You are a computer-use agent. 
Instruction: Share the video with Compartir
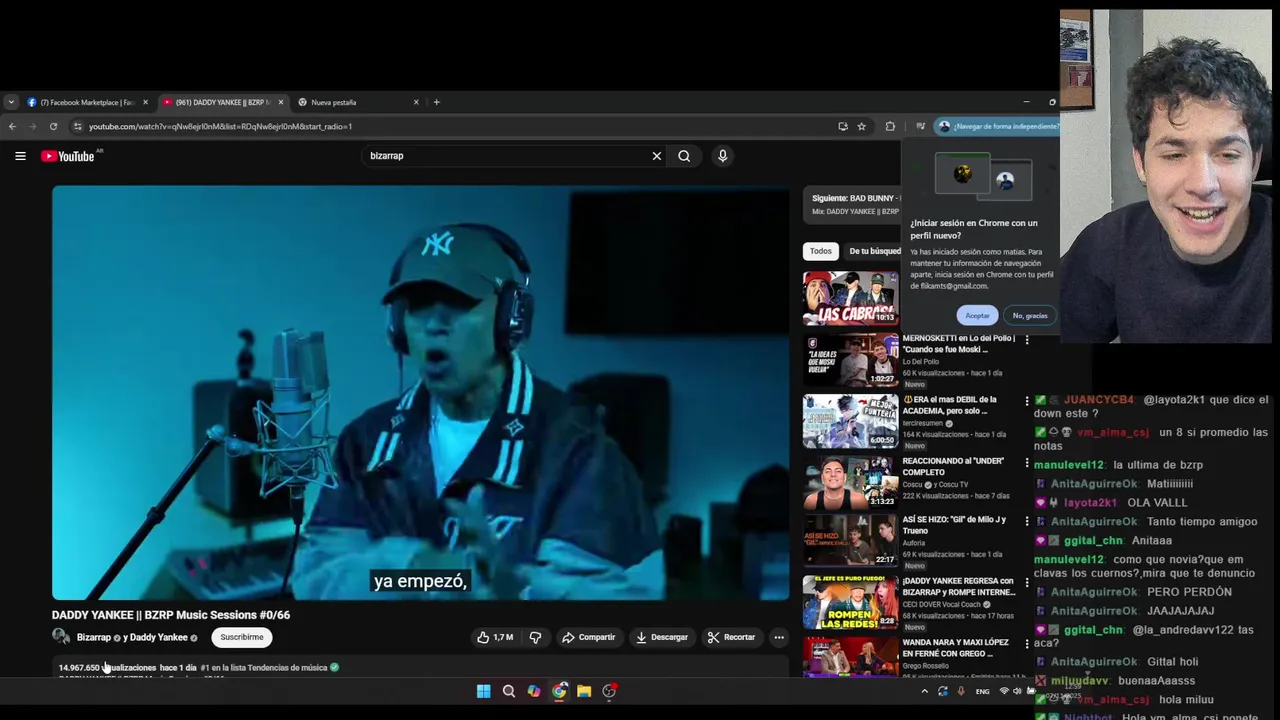click(588, 637)
